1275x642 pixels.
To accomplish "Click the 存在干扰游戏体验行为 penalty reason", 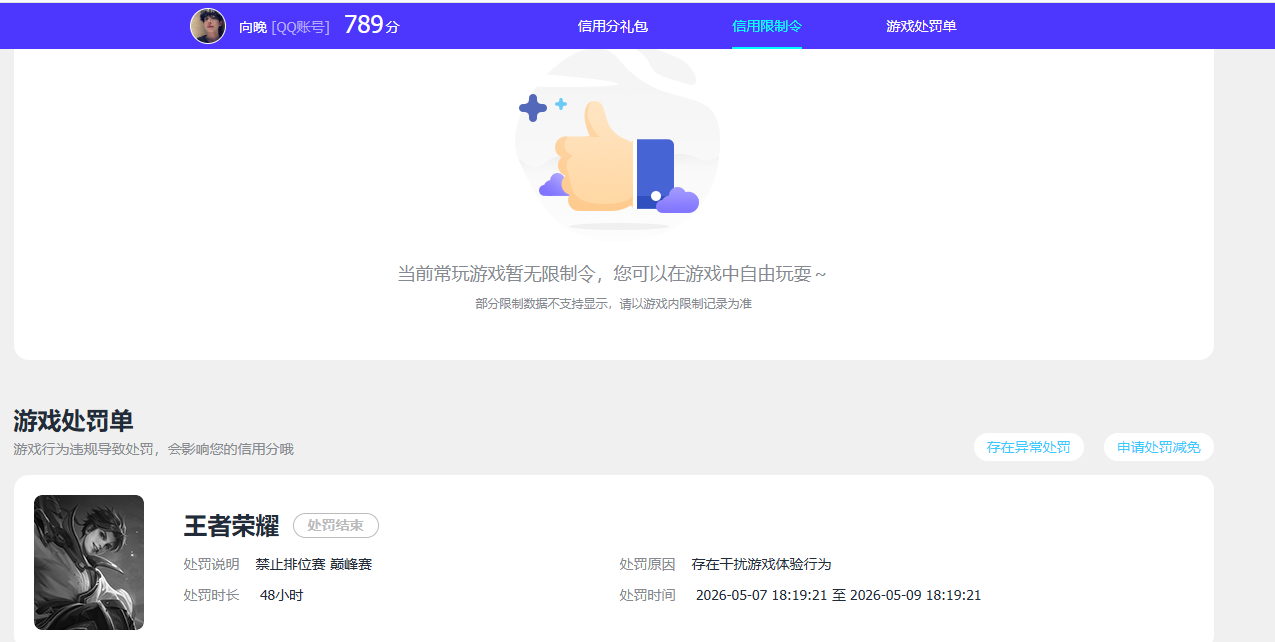I will pos(761,565).
